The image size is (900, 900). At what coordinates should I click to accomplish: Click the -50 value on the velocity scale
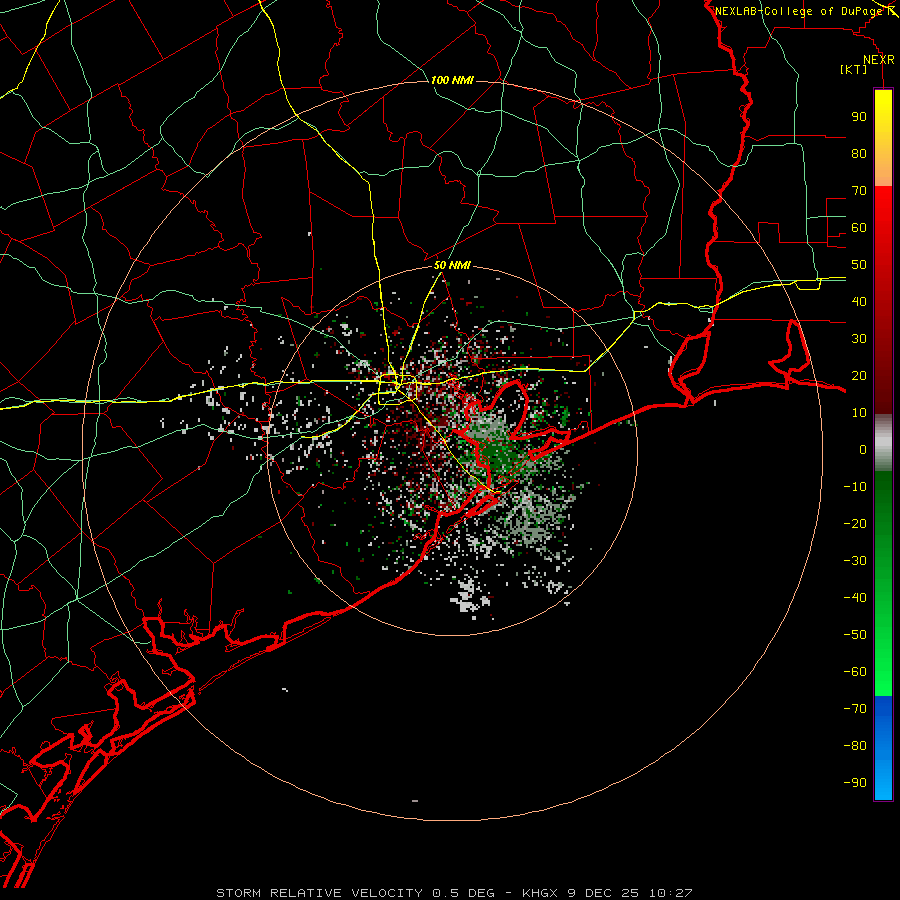855,635
